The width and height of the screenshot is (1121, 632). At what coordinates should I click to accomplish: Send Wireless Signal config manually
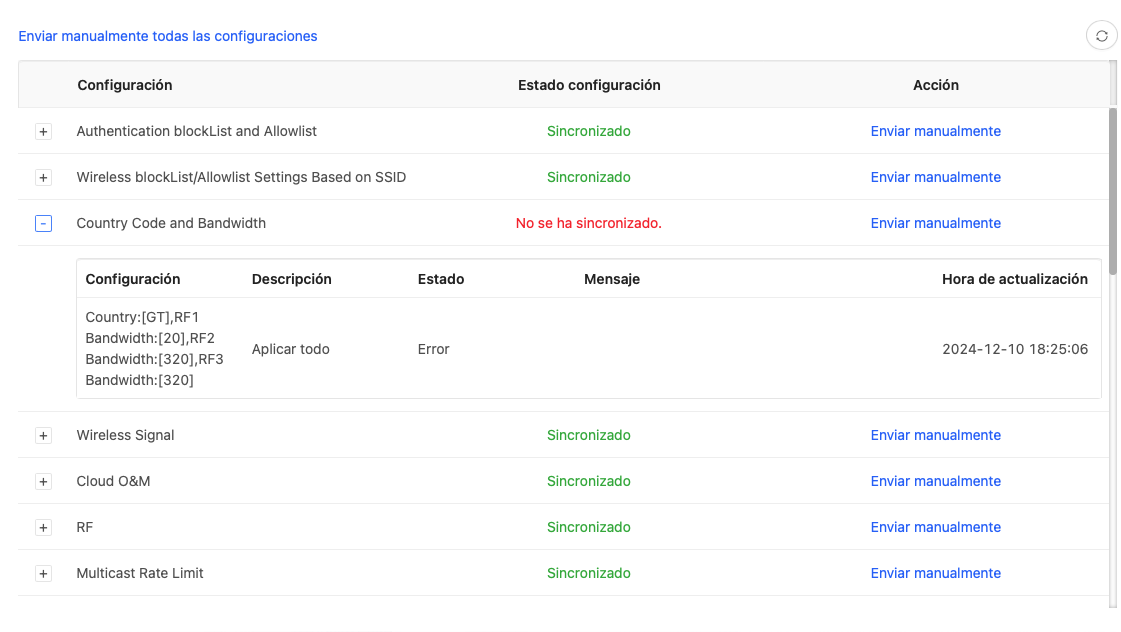coord(935,435)
